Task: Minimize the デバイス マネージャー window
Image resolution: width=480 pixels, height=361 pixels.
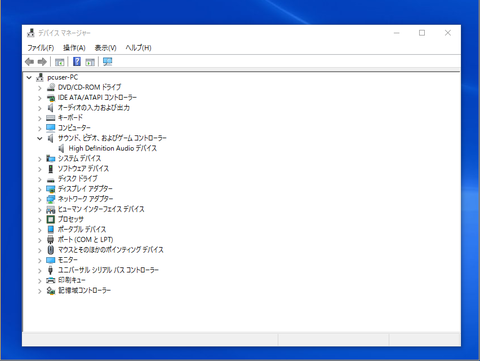Action: (x=397, y=33)
